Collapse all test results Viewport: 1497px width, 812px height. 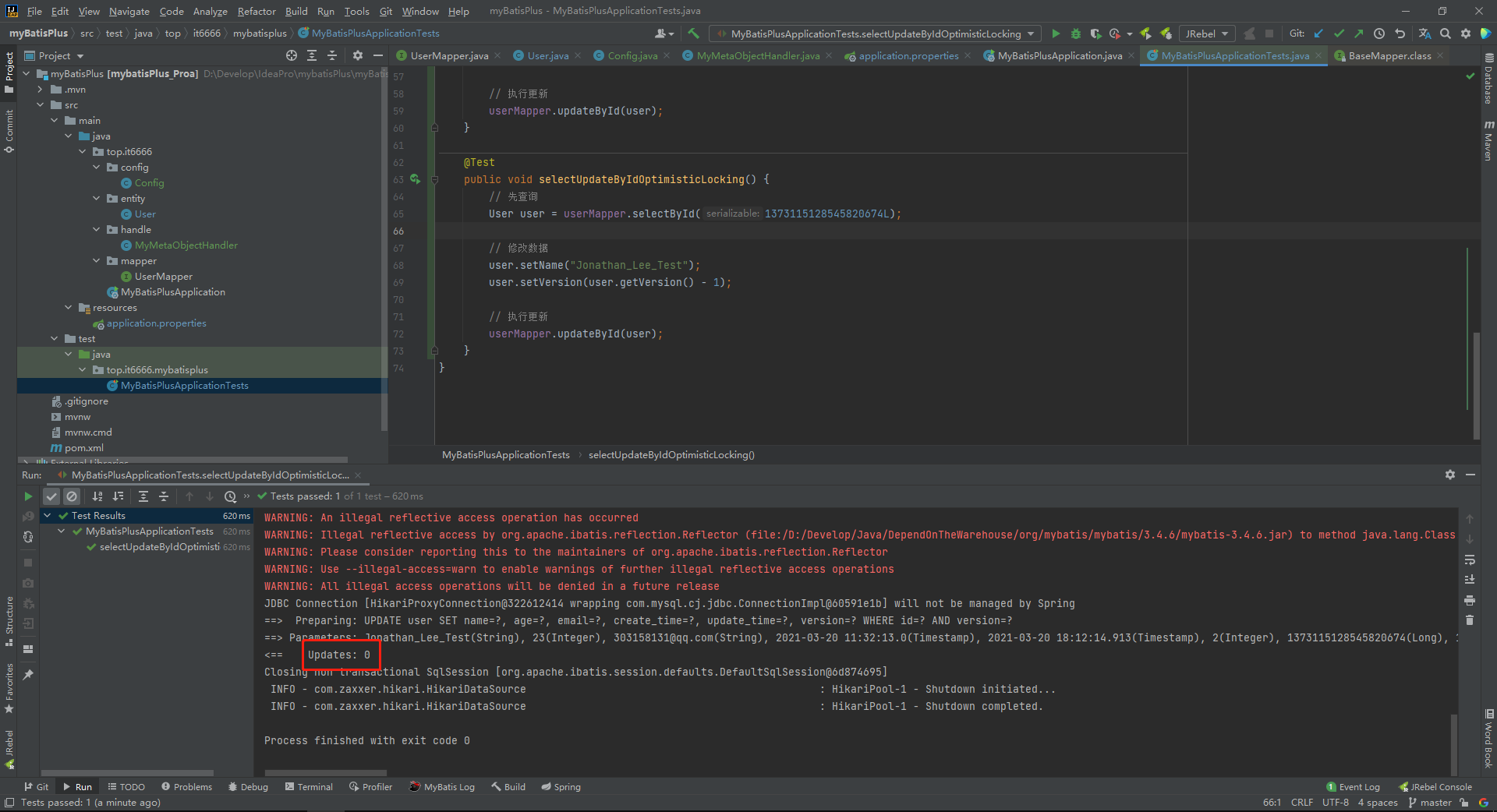164,496
